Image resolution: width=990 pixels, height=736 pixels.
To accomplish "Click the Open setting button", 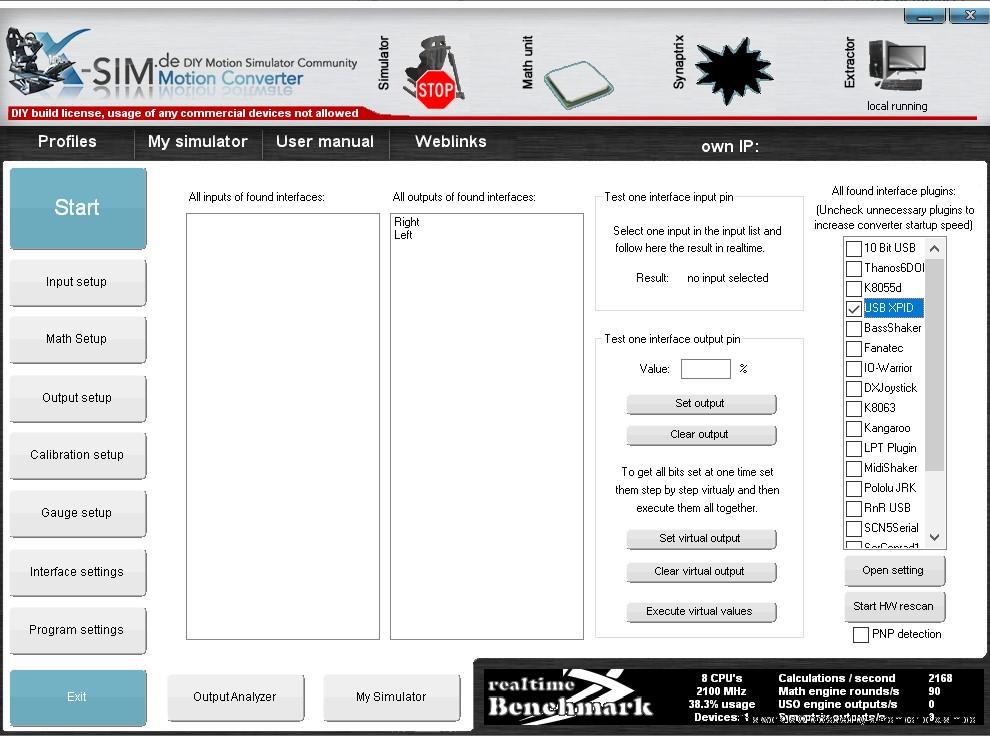I will pos(894,571).
